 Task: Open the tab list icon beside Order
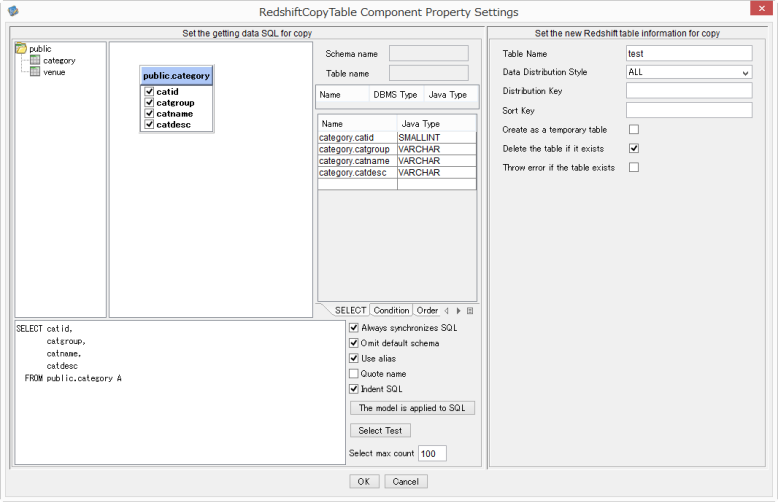[470, 311]
